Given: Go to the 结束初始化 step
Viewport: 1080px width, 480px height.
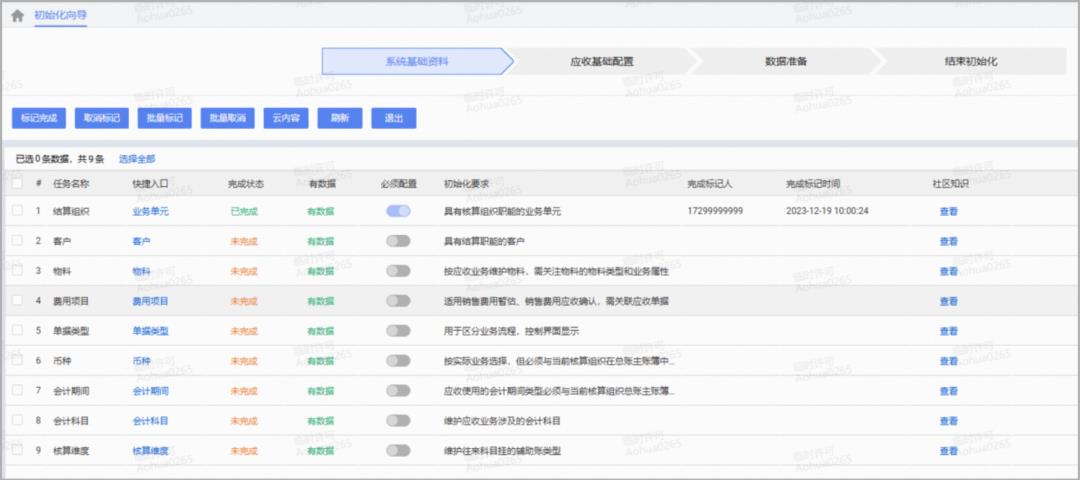Looking at the screenshot, I should point(970,61).
